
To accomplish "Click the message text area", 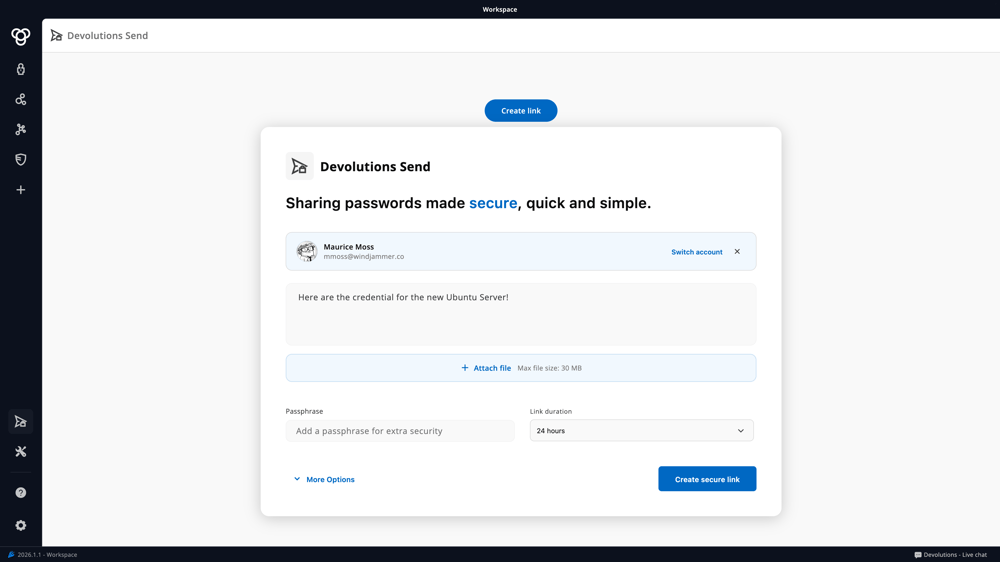I will 520,314.
